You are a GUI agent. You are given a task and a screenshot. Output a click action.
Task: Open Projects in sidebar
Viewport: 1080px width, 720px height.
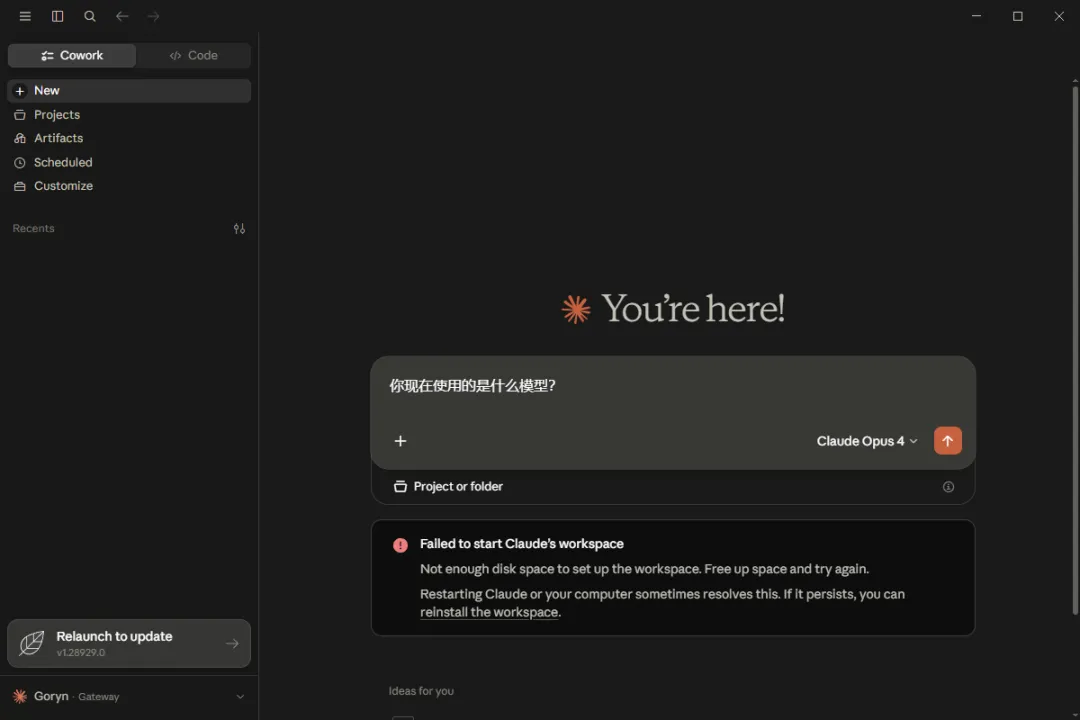tap(129, 114)
